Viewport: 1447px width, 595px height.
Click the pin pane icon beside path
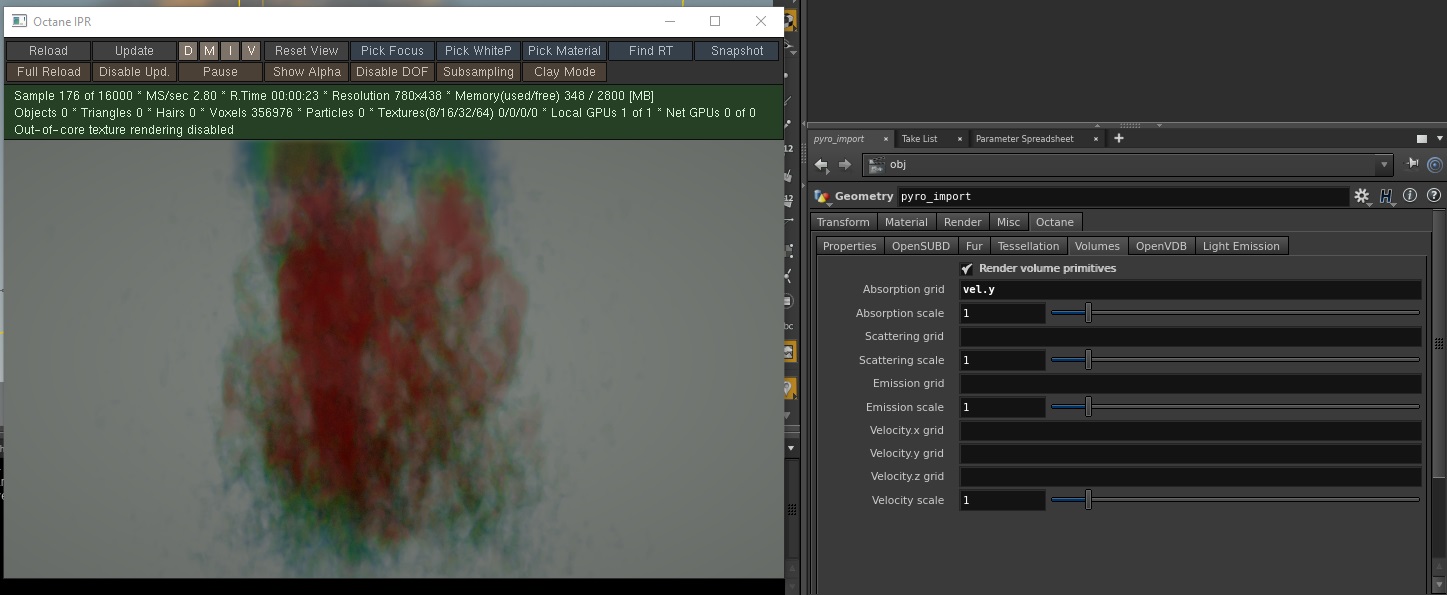point(1412,164)
